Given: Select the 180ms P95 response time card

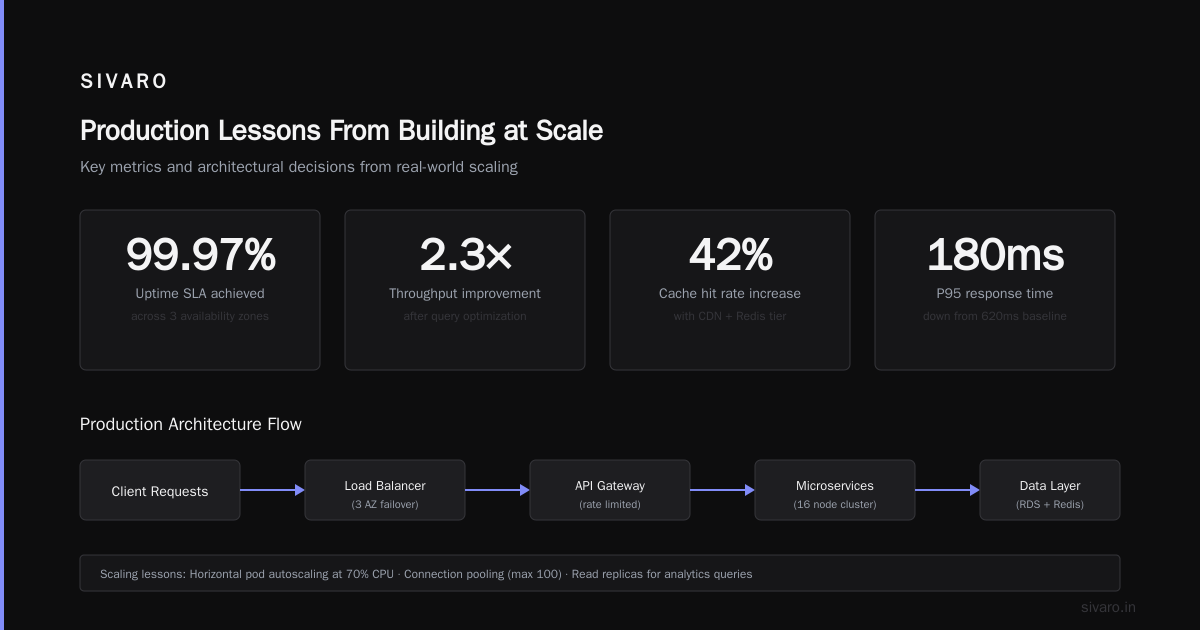Looking at the screenshot, I should tap(995, 290).
